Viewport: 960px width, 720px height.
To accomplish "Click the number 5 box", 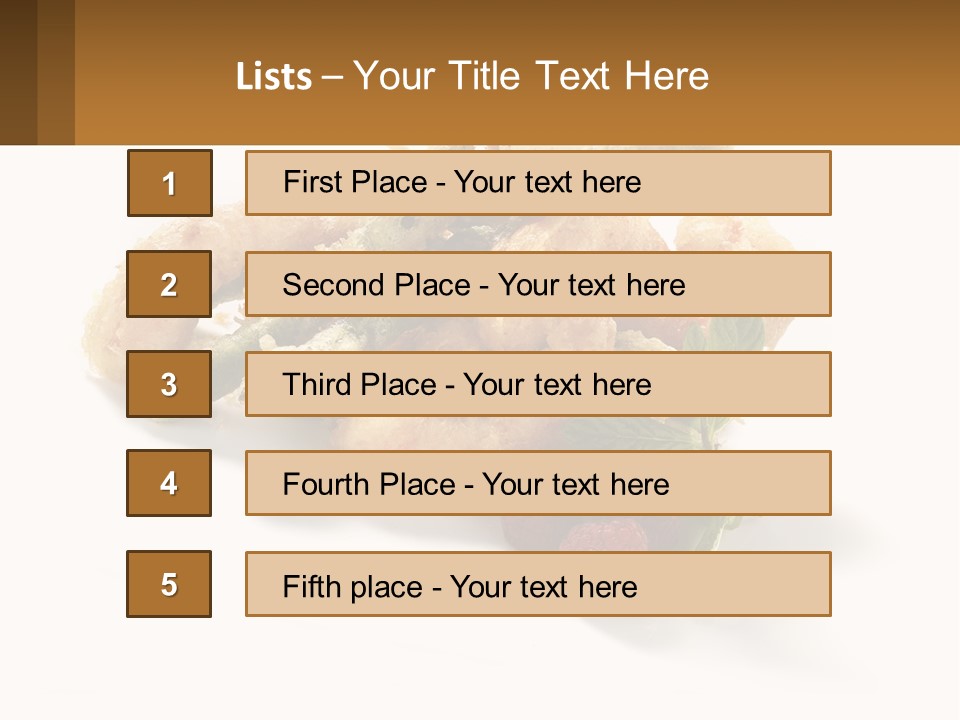I will coord(169,584).
